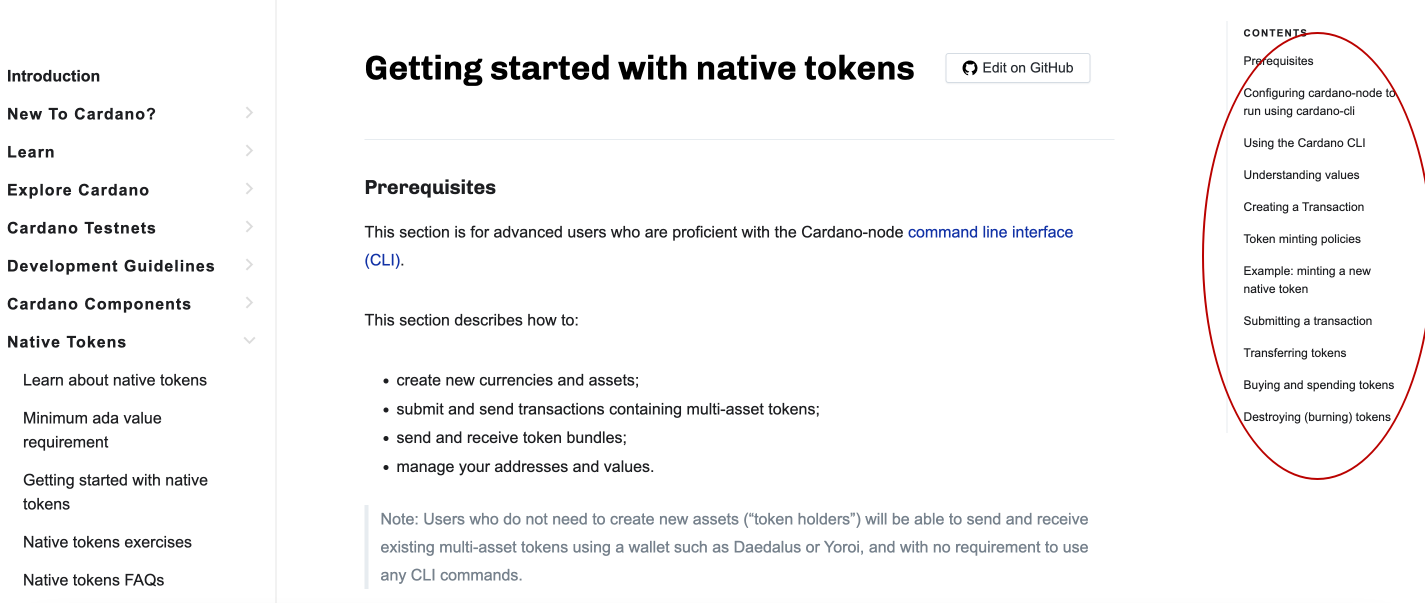Open the Introduction page
This screenshot has width=1425, height=603.
pyautogui.click(x=53, y=76)
